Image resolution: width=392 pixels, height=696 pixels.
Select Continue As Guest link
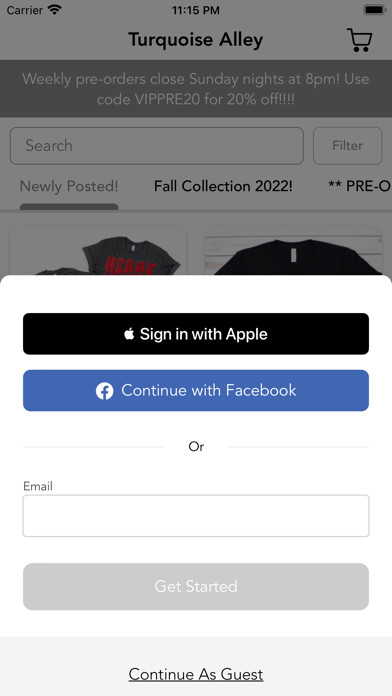[196, 674]
